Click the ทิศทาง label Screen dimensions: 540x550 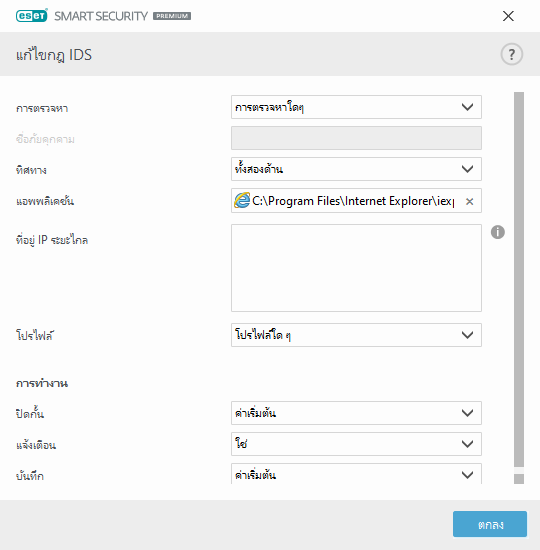click(x=31, y=170)
